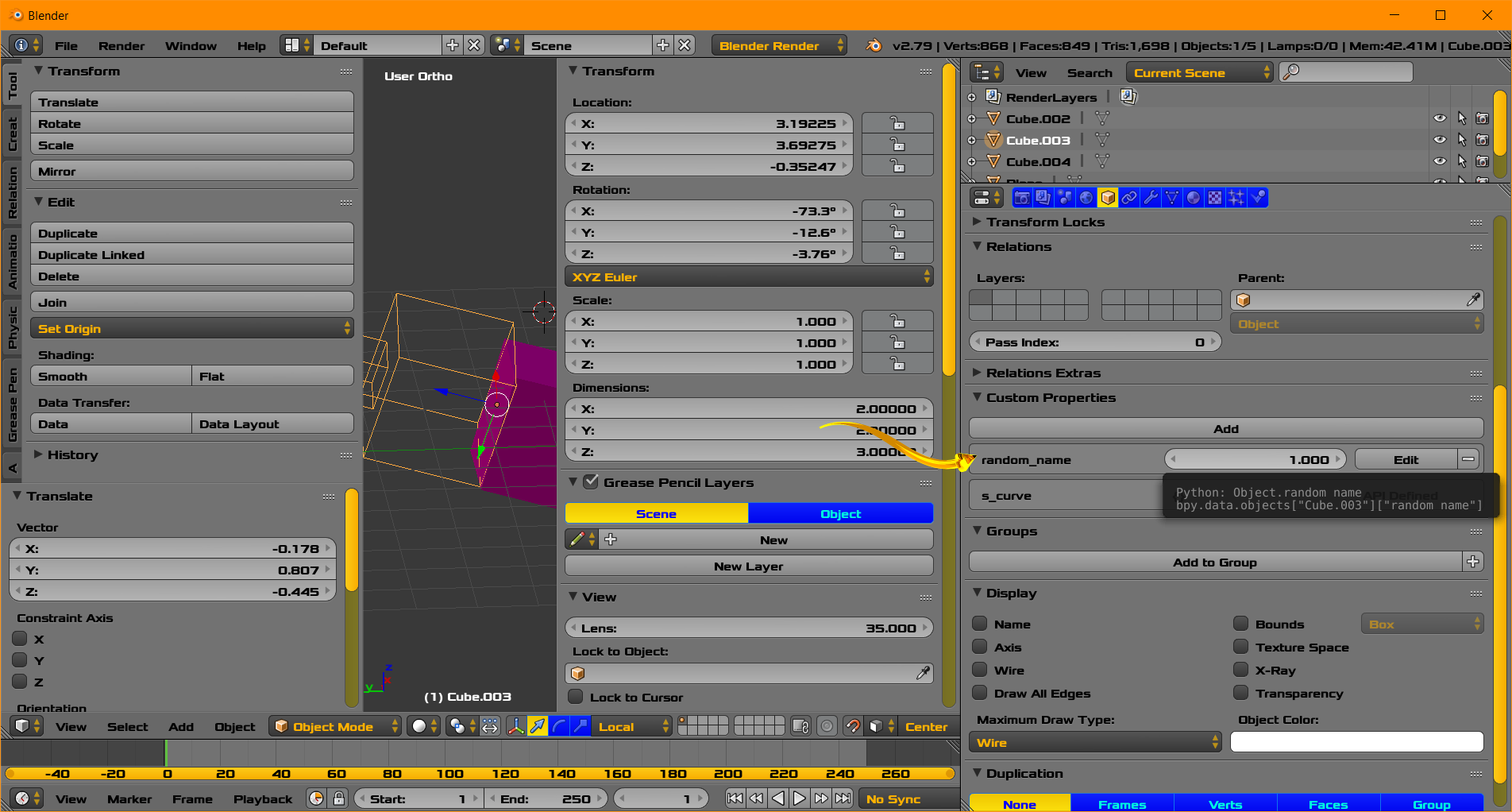This screenshot has height=812, width=1512.
Task: Select the translate manipulator arrow icon
Action: pyautogui.click(x=538, y=726)
